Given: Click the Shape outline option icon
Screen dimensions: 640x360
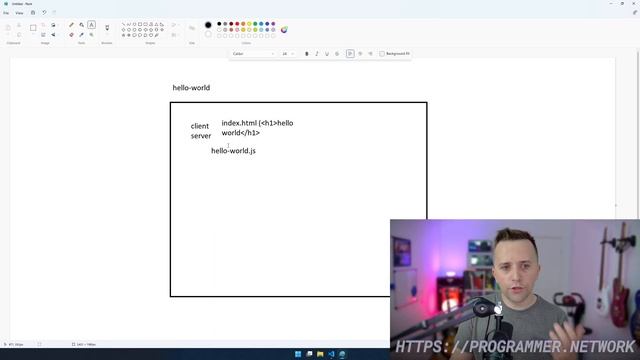Looking at the screenshot, I should tap(174, 25).
